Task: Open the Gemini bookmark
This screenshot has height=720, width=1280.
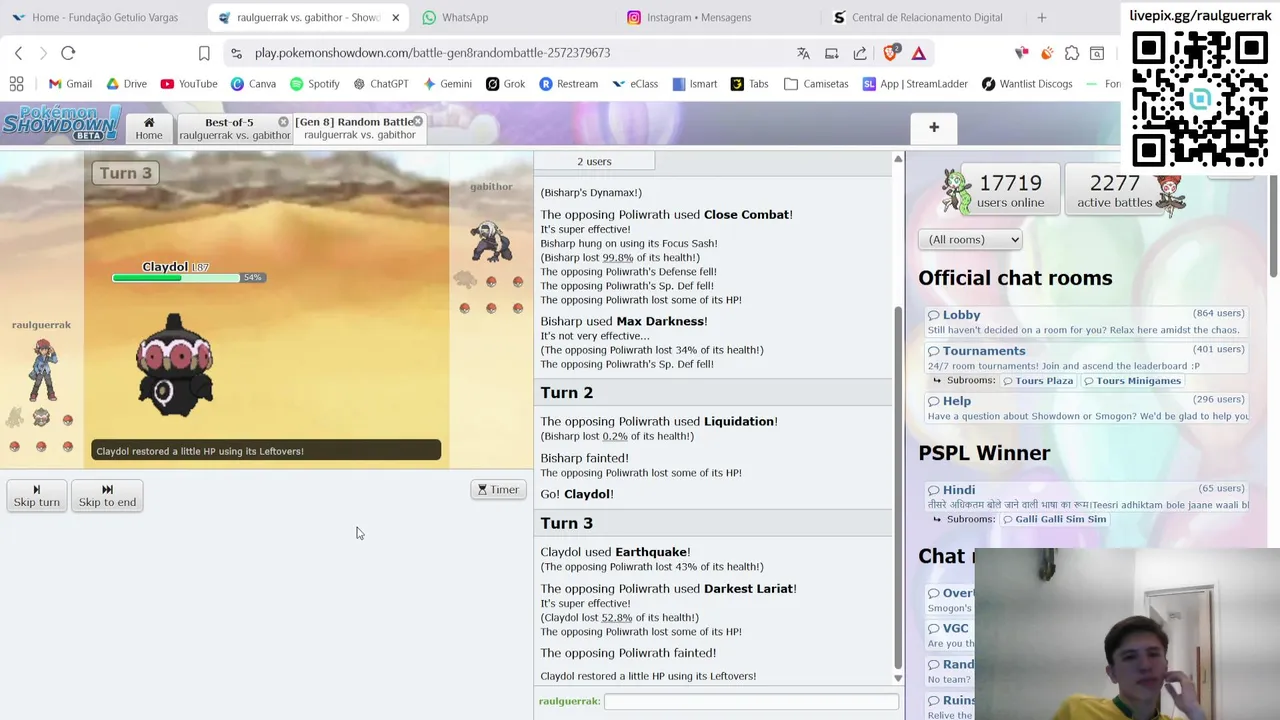Action: [x=447, y=84]
